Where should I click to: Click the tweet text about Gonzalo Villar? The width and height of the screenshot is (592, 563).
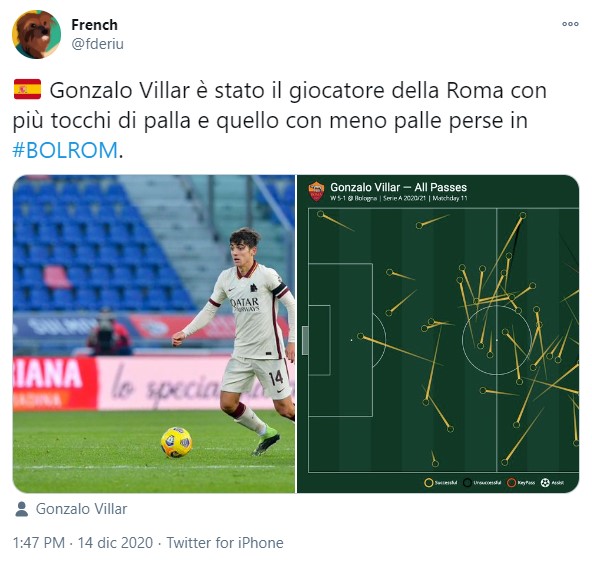279,120
